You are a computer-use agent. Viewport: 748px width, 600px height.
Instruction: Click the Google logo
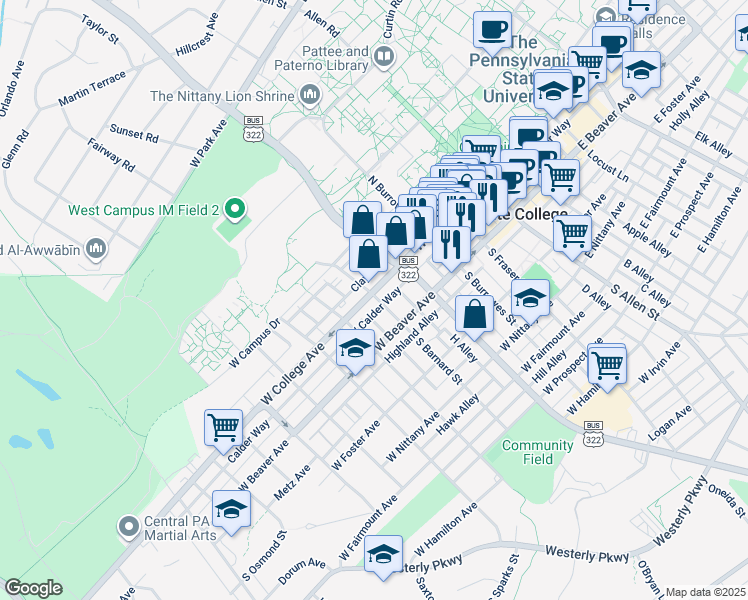tap(33, 589)
